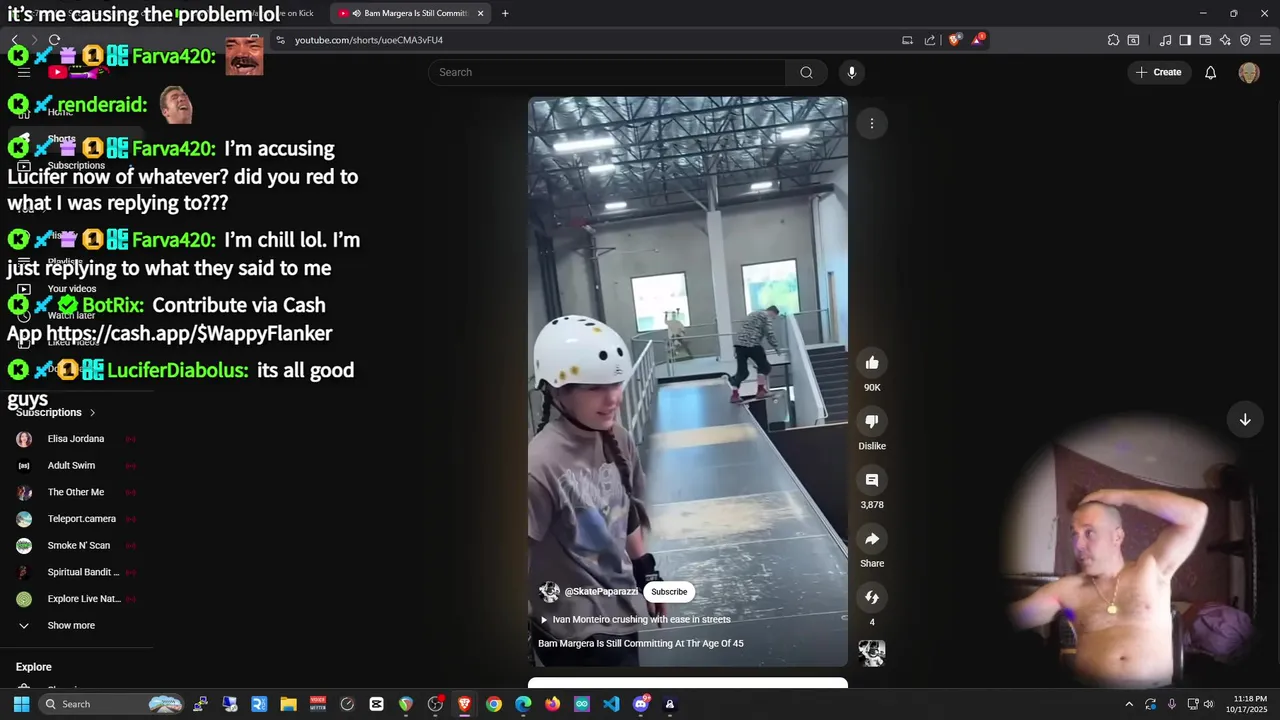Launch Google Chrome from taskbar
The width and height of the screenshot is (1280, 720).
[494, 704]
